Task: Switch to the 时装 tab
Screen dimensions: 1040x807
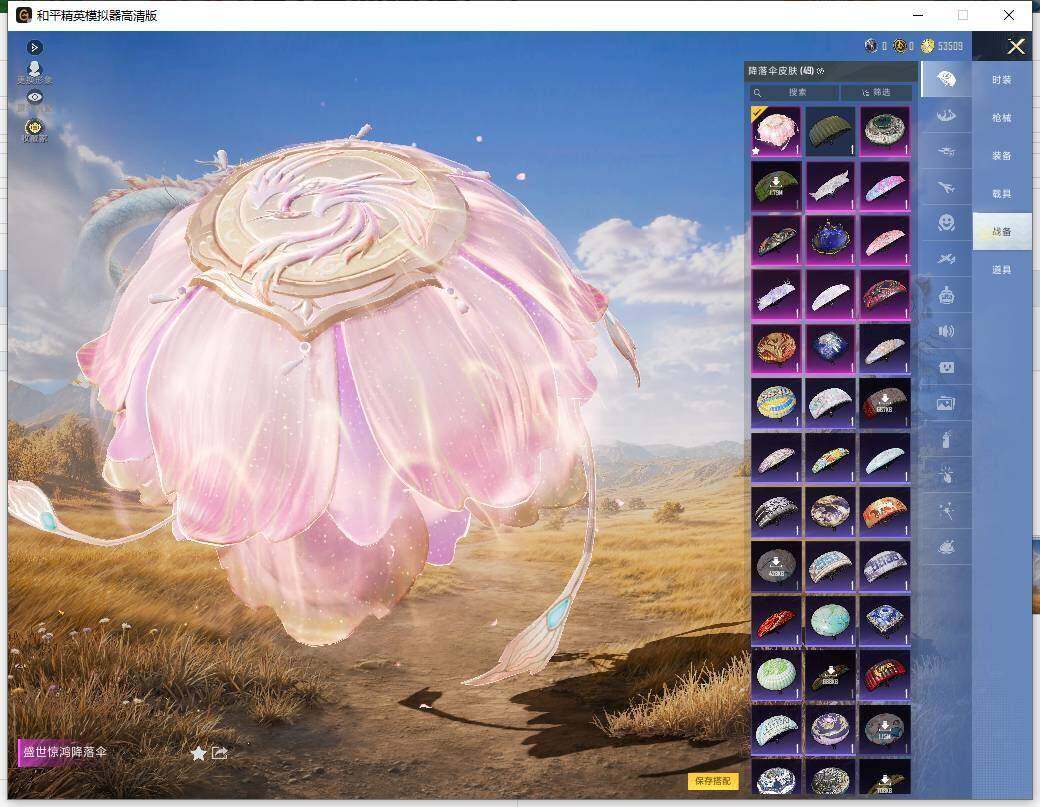Action: (x=1002, y=80)
